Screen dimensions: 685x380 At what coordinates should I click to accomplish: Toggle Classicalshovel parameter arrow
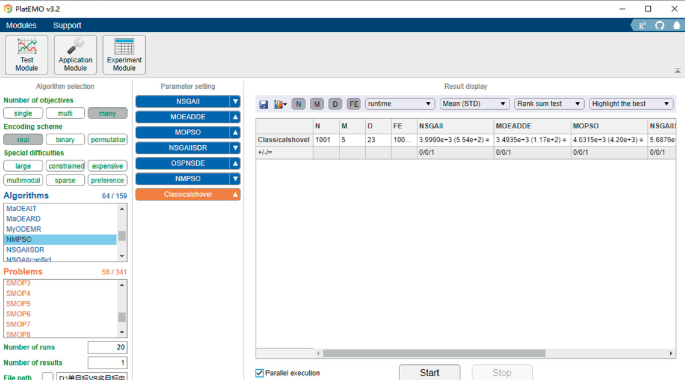click(235, 194)
